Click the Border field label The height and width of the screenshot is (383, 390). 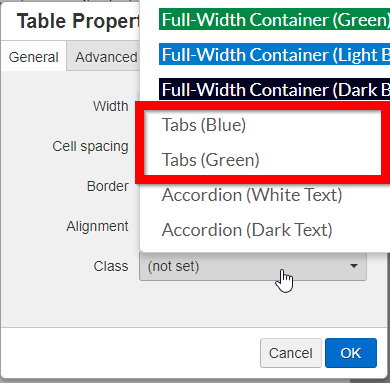[x=107, y=186]
